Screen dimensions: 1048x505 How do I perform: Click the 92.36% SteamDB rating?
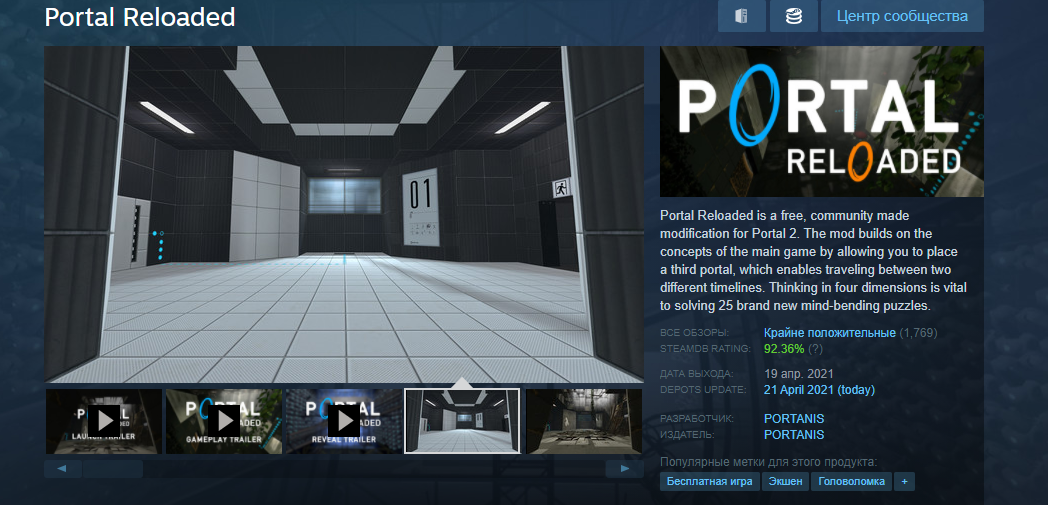tap(784, 349)
